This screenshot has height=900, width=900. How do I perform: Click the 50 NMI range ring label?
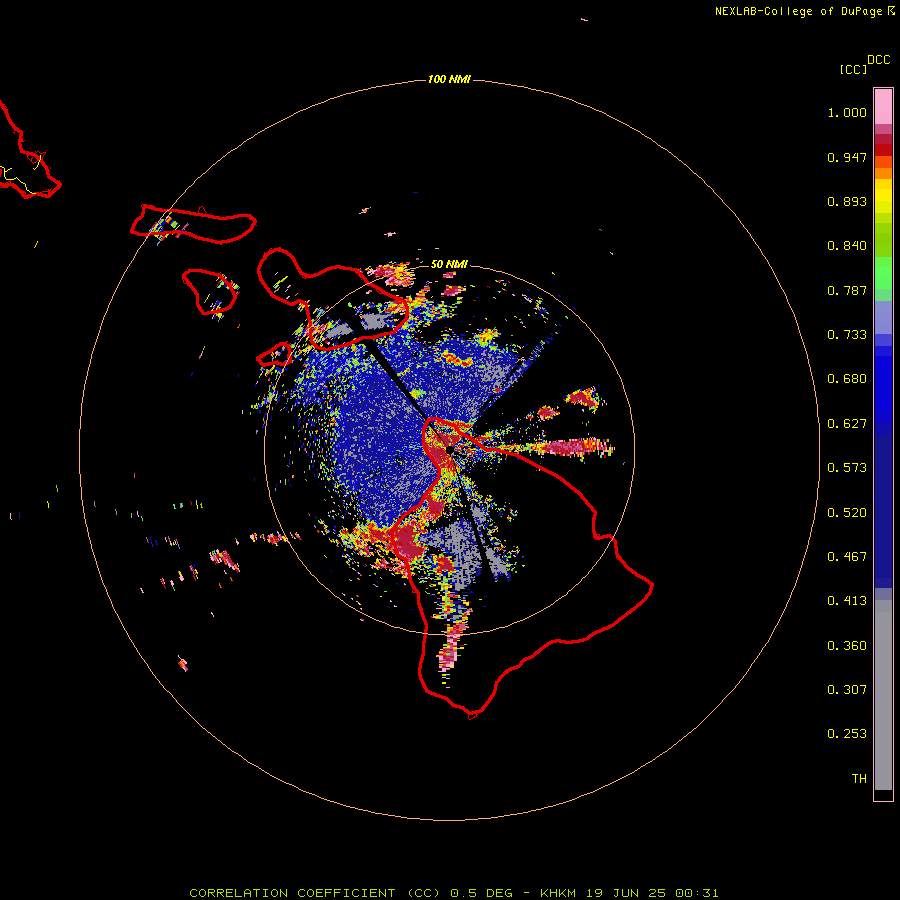pos(449,264)
